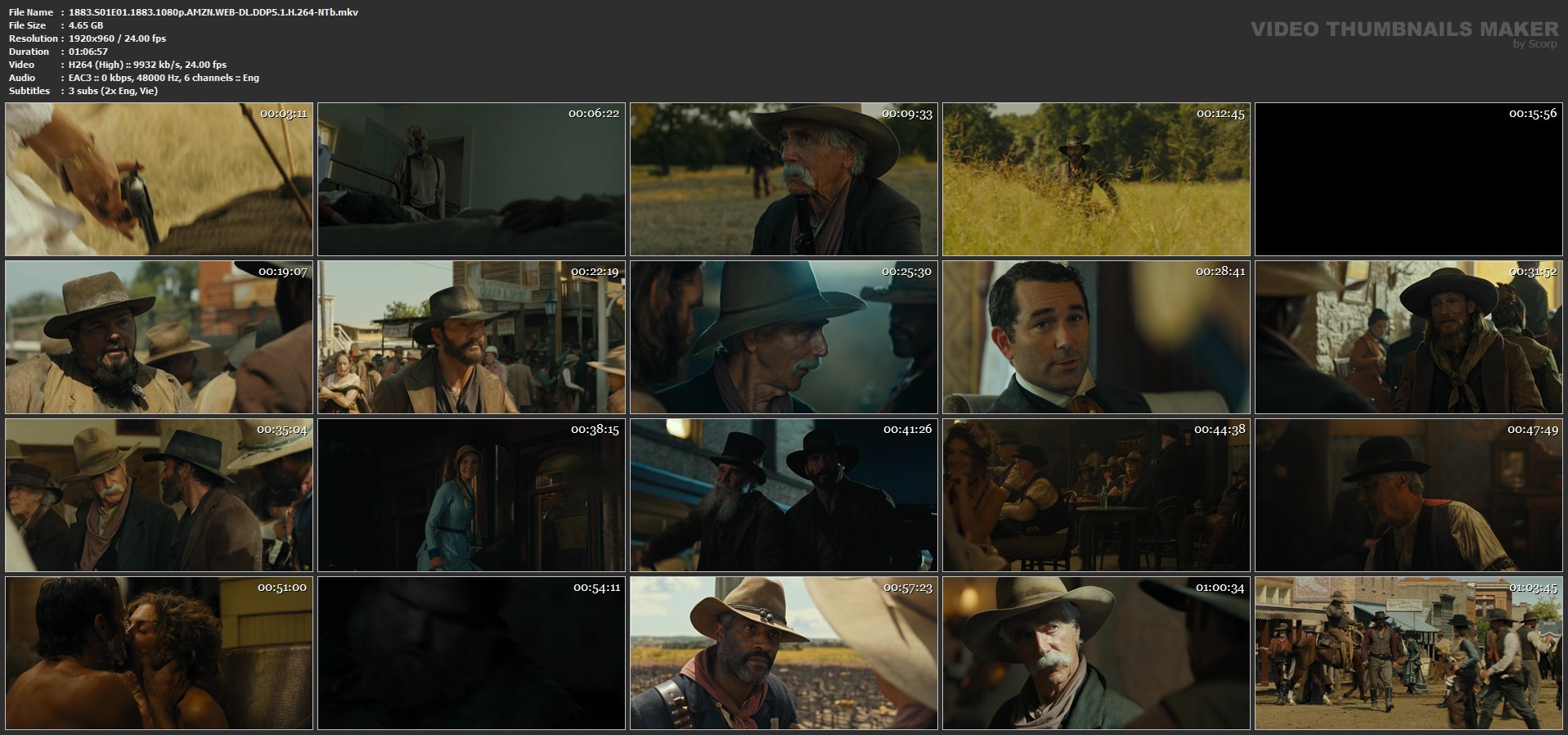Image resolution: width=1568 pixels, height=735 pixels.
Task: Choose the street scene thumbnail at 01:03:45
Action: pyautogui.click(x=1409, y=653)
